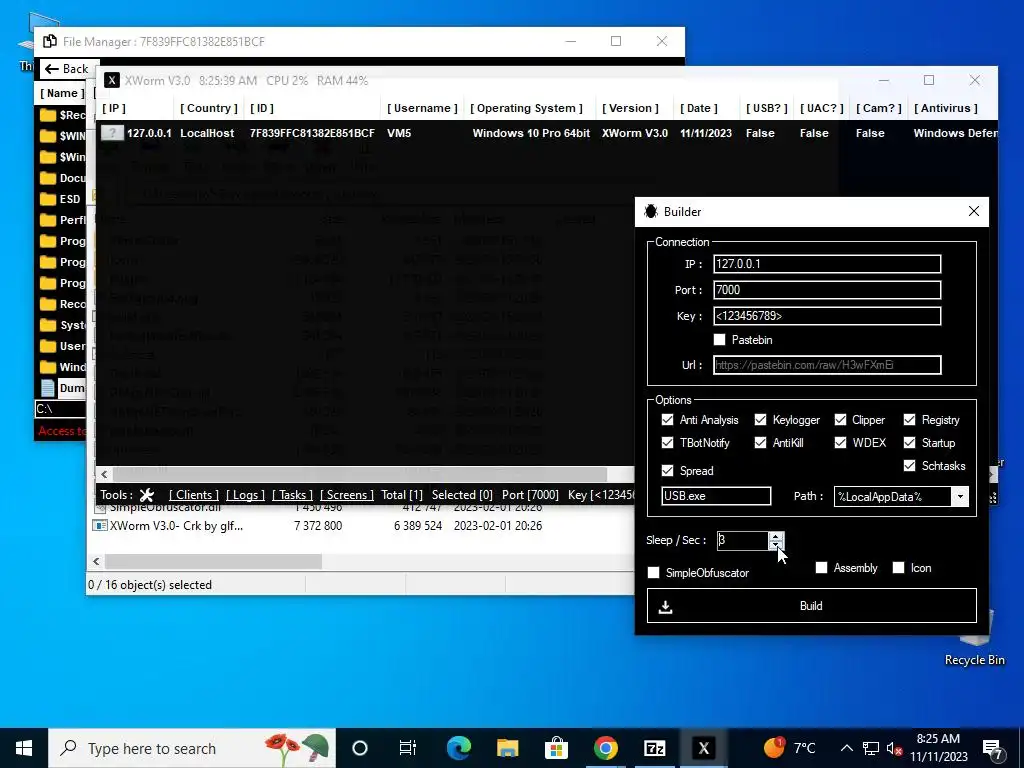Viewport: 1024px width, 768px height.
Task: Uncheck the Registry option
Action: [910, 419]
